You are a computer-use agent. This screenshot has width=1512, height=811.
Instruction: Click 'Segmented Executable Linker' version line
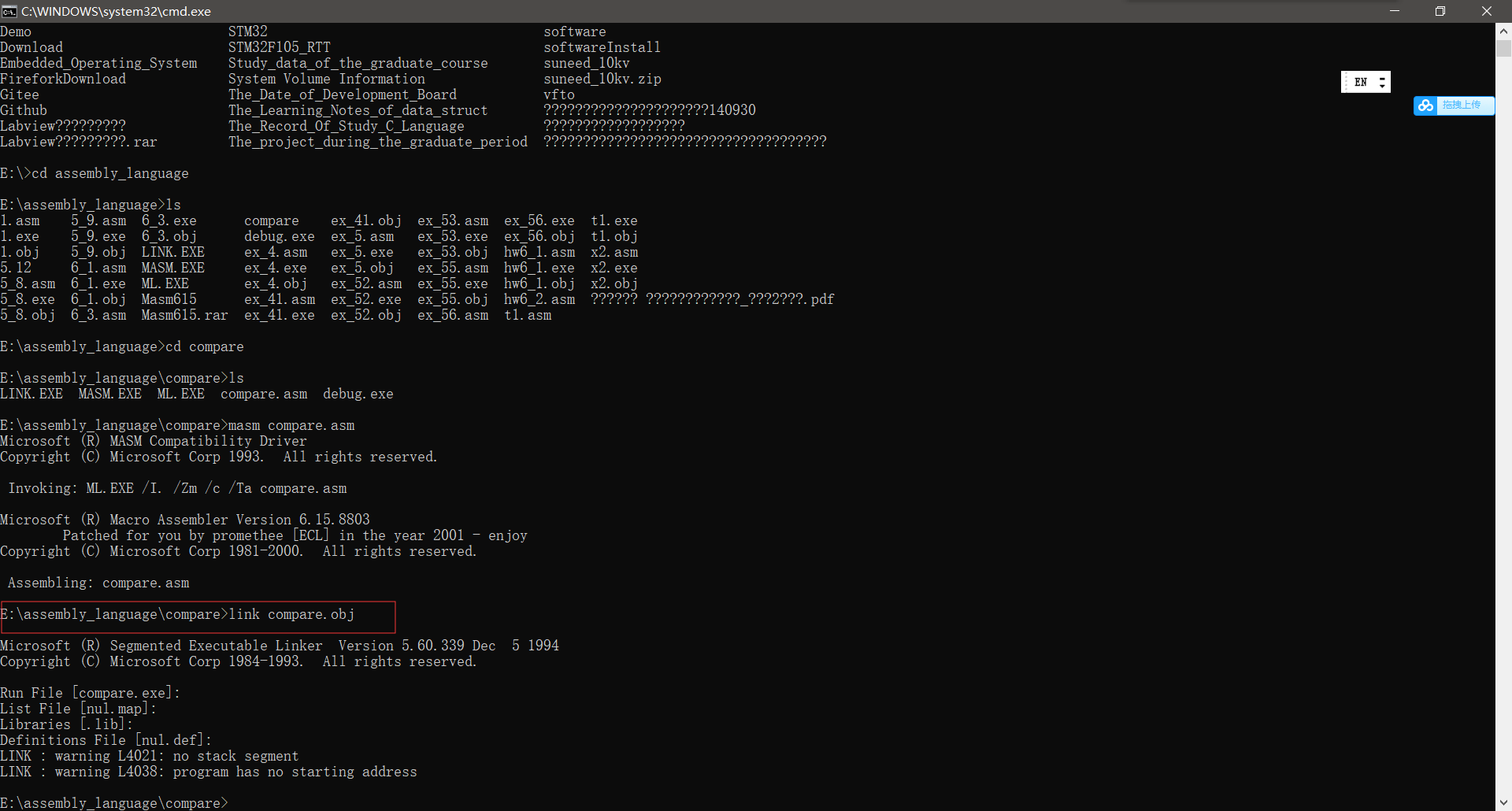(280, 646)
